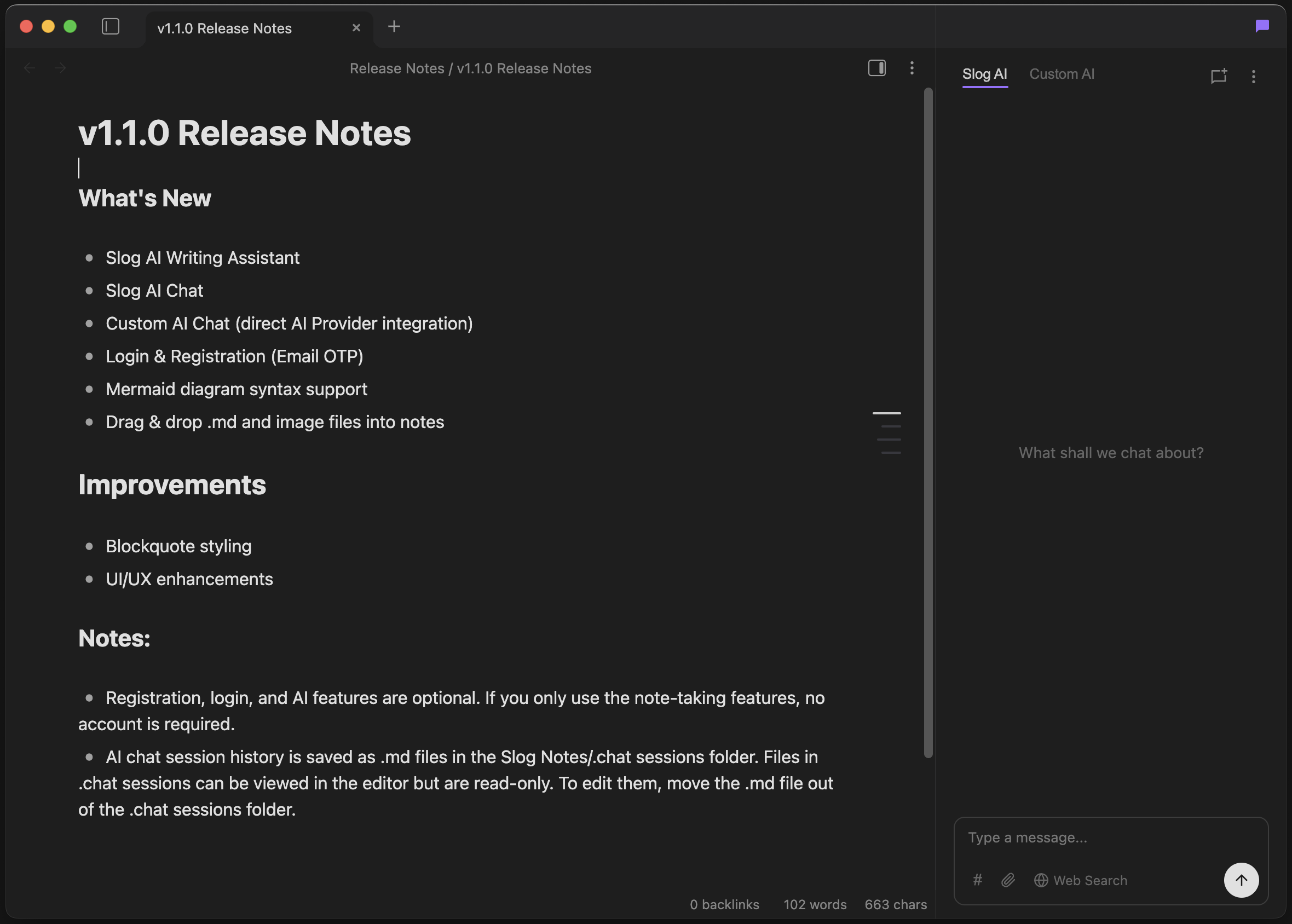Send the message with the arrow button

pyautogui.click(x=1242, y=880)
